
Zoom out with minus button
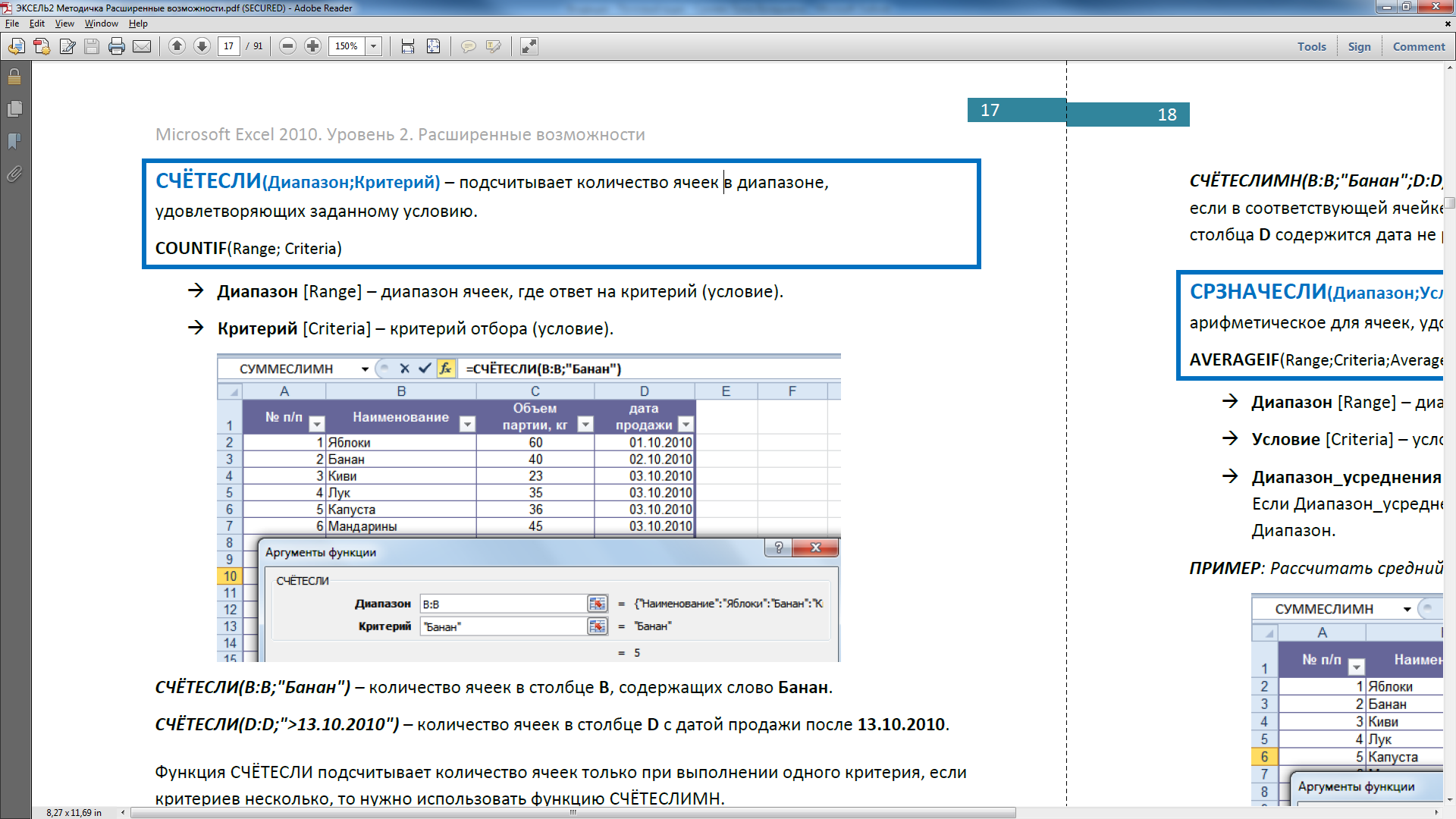[287, 46]
